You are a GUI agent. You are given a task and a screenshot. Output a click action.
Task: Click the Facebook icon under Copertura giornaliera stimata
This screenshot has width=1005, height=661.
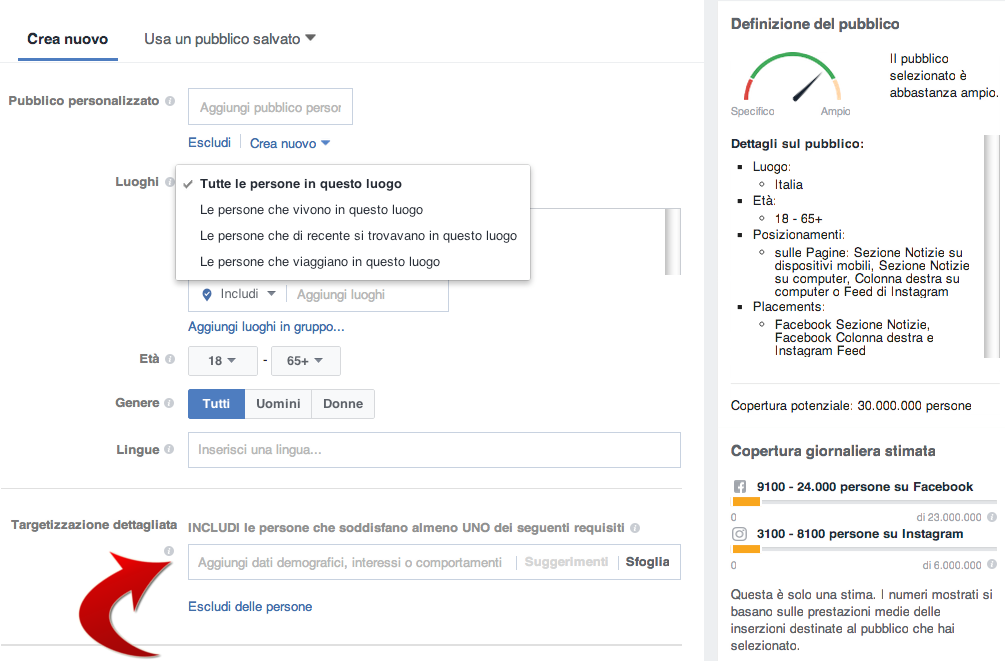740,487
